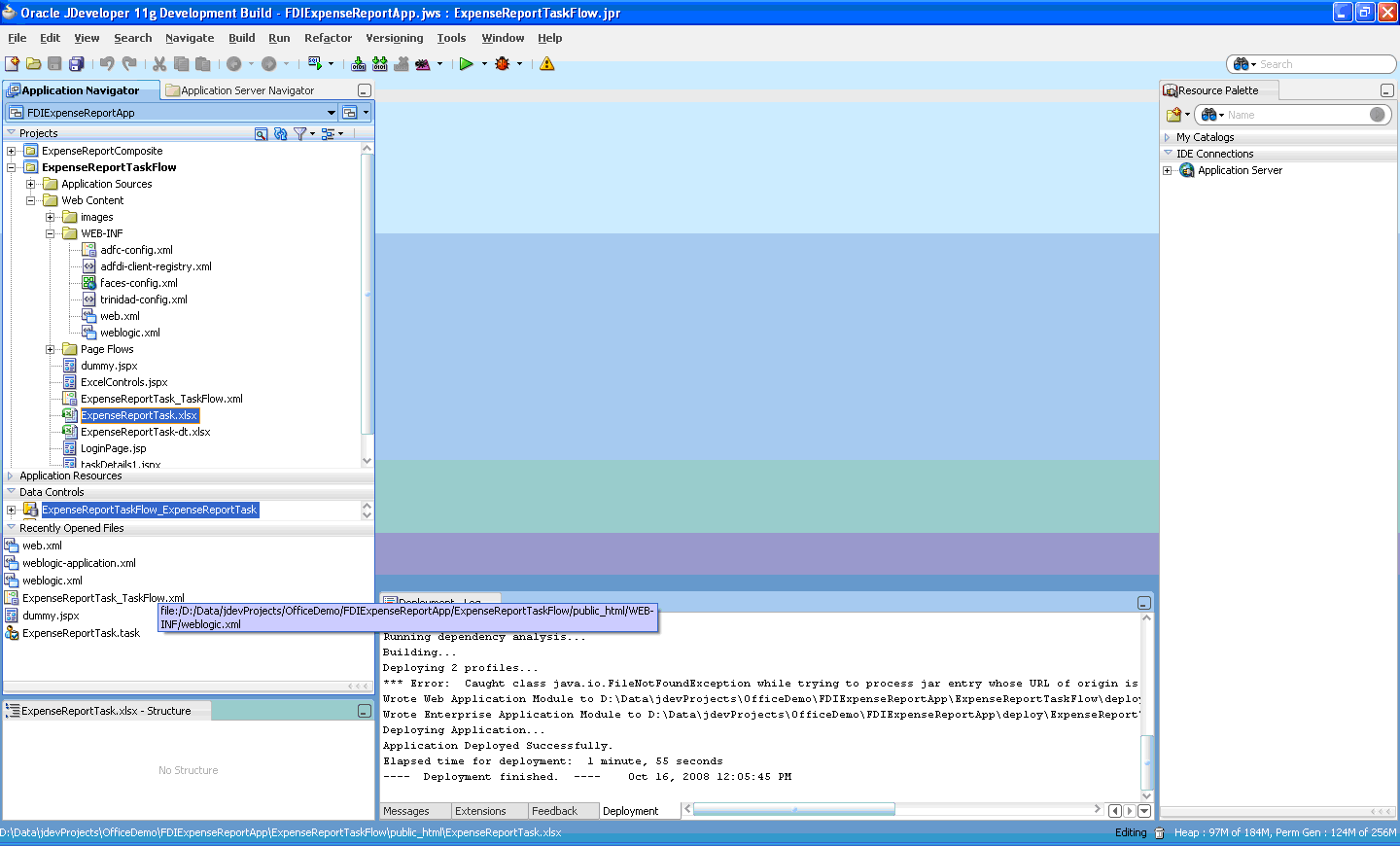Click the SQL worksheet toolbar icon
Viewport: 1400px width, 846px height.
[x=315, y=64]
